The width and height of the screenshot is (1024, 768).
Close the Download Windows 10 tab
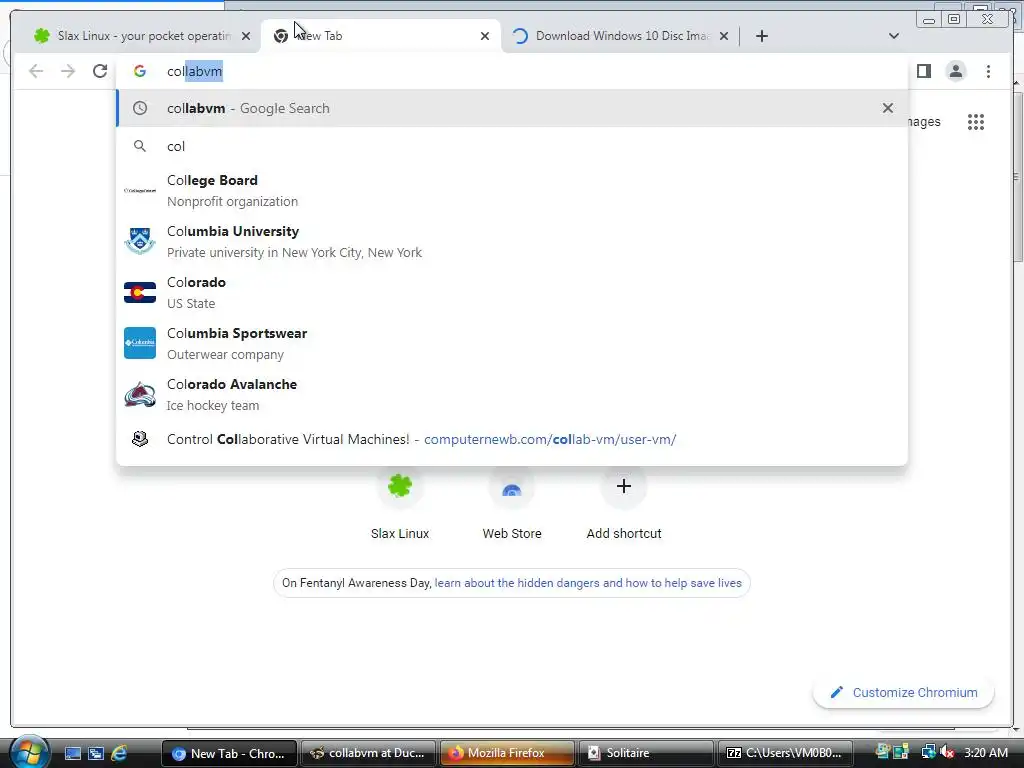point(724,36)
